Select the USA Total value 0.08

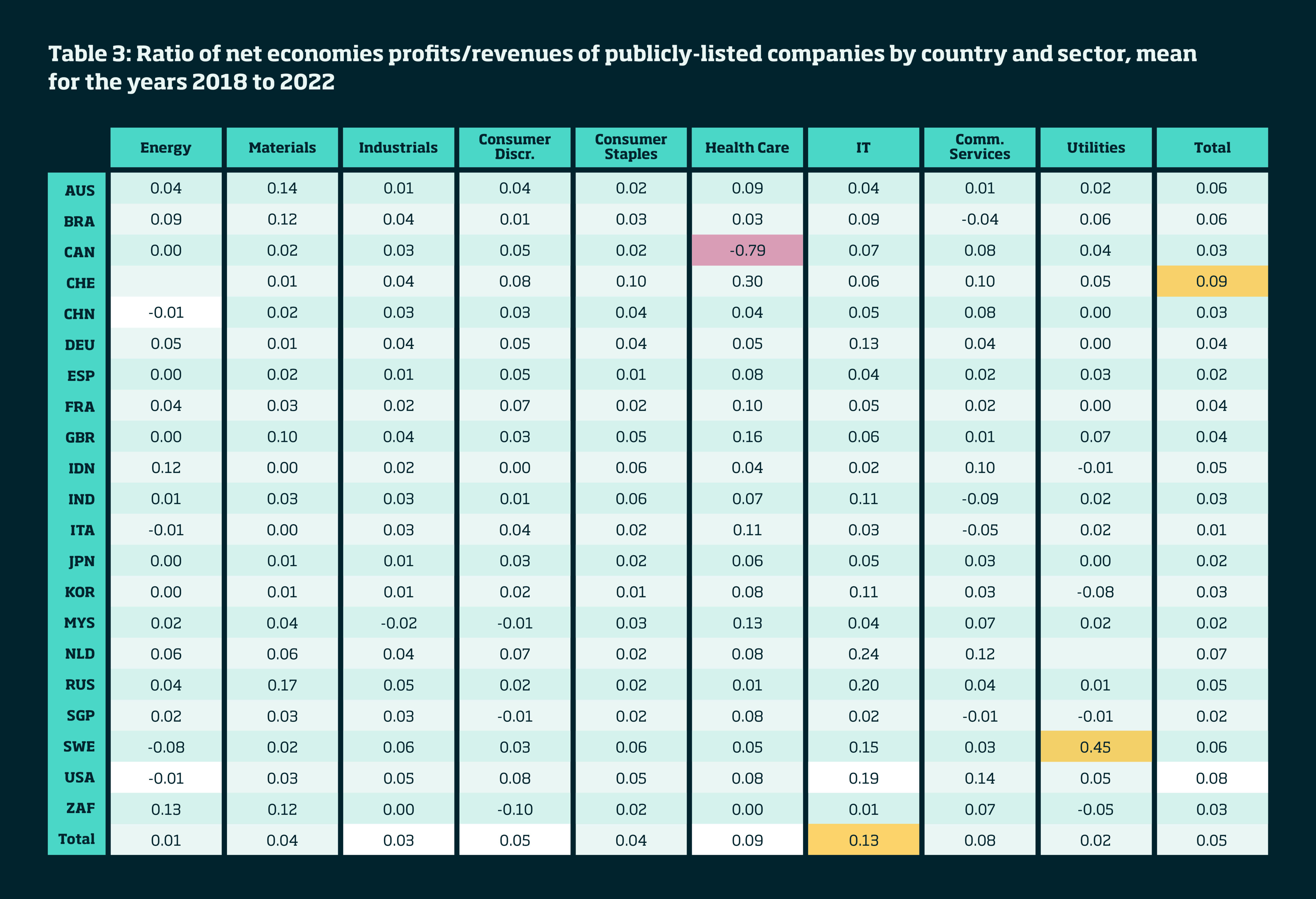[1212, 779]
